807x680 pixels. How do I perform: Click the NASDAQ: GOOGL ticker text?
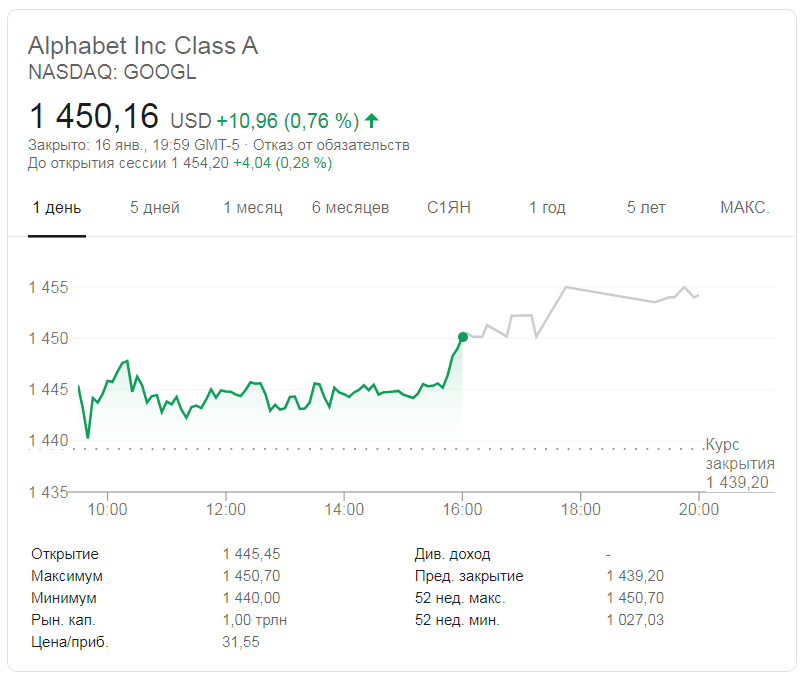pyautogui.click(x=112, y=72)
